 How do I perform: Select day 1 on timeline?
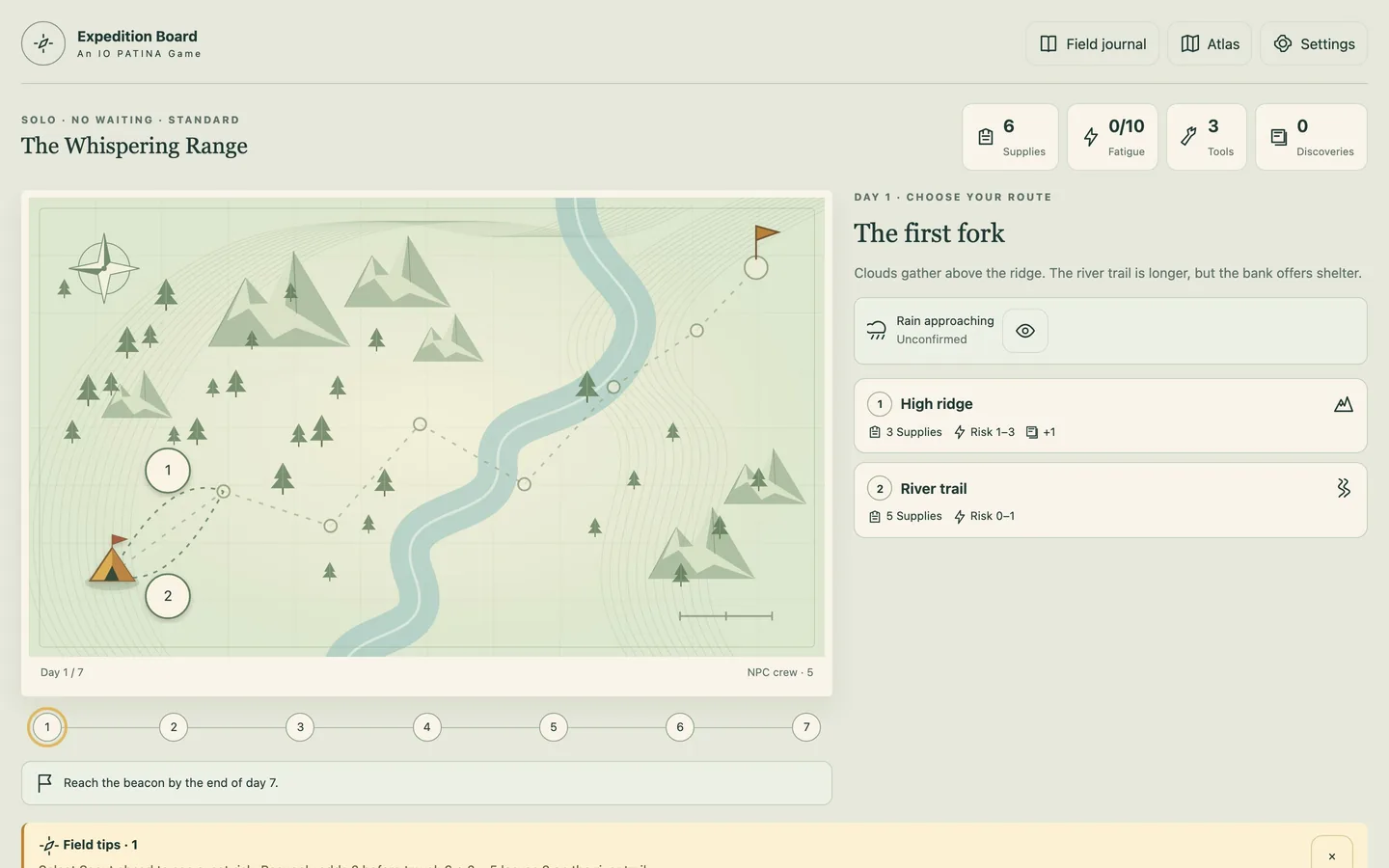[x=47, y=727]
